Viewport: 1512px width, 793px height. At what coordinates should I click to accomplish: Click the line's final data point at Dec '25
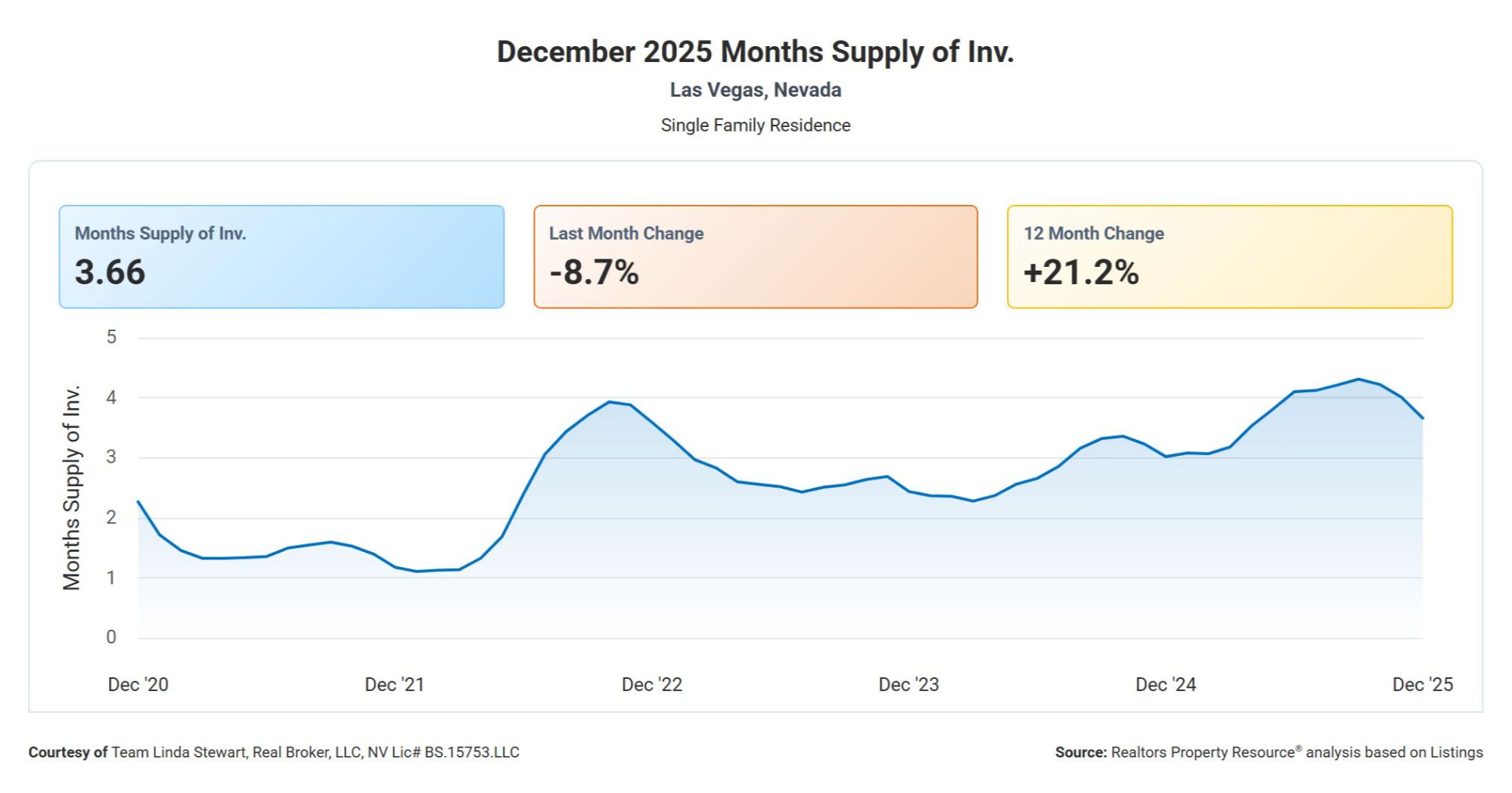click(1422, 418)
